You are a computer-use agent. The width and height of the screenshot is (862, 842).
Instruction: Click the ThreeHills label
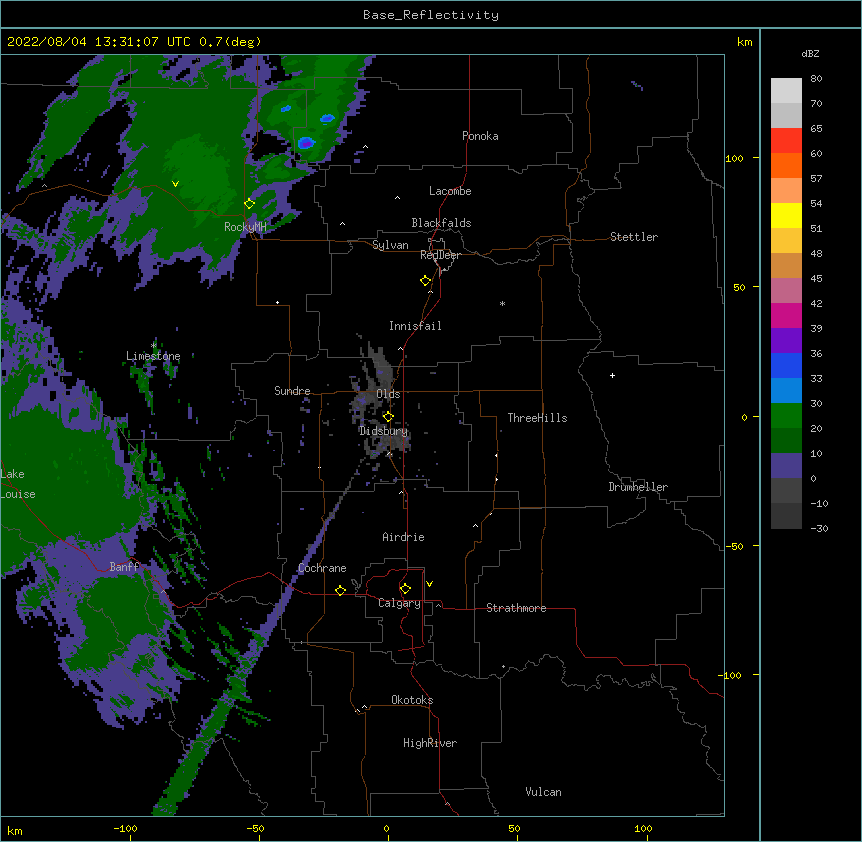tap(538, 418)
